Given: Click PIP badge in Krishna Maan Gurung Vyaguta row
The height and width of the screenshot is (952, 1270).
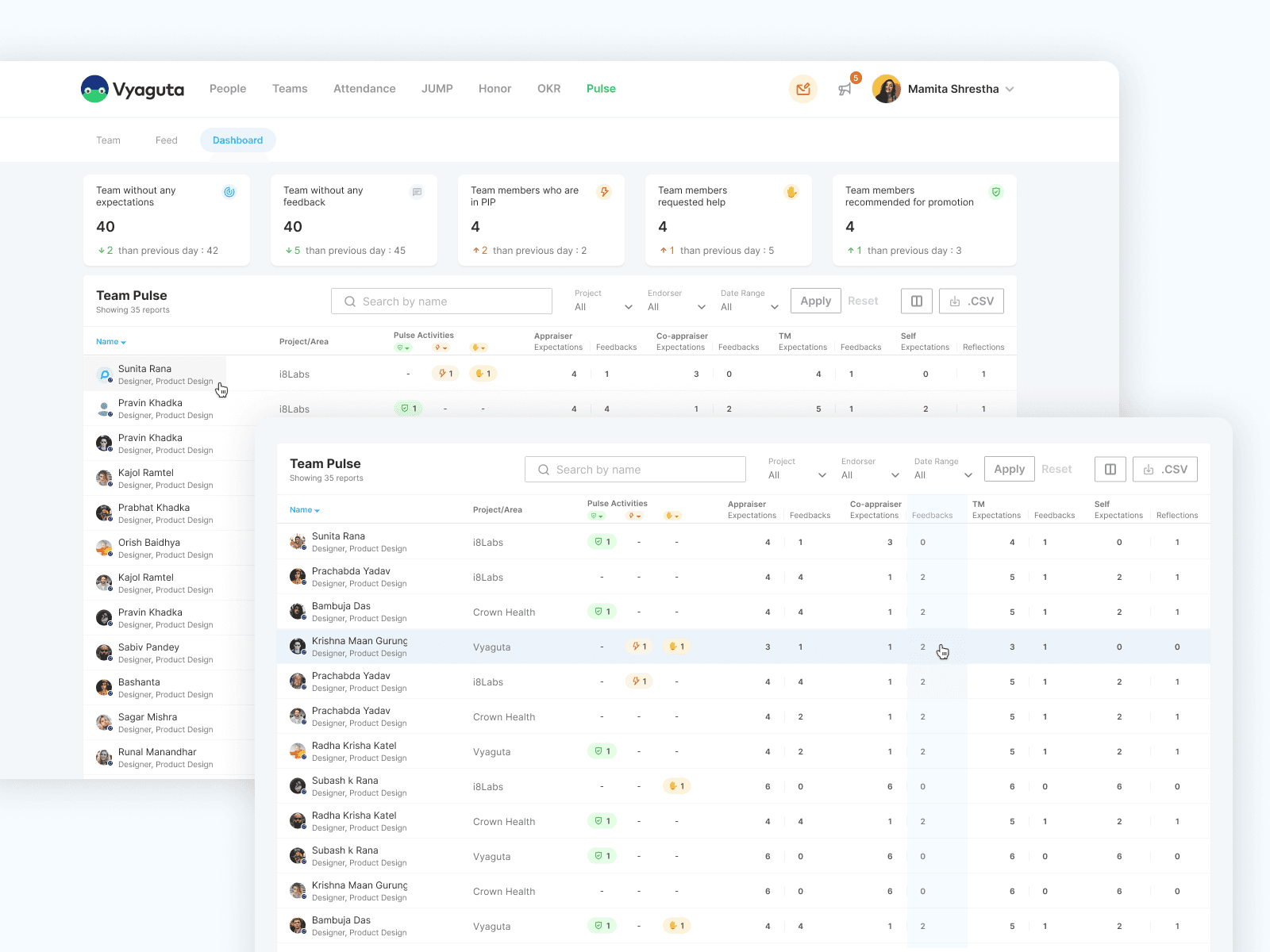Looking at the screenshot, I should pyautogui.click(x=639, y=647).
